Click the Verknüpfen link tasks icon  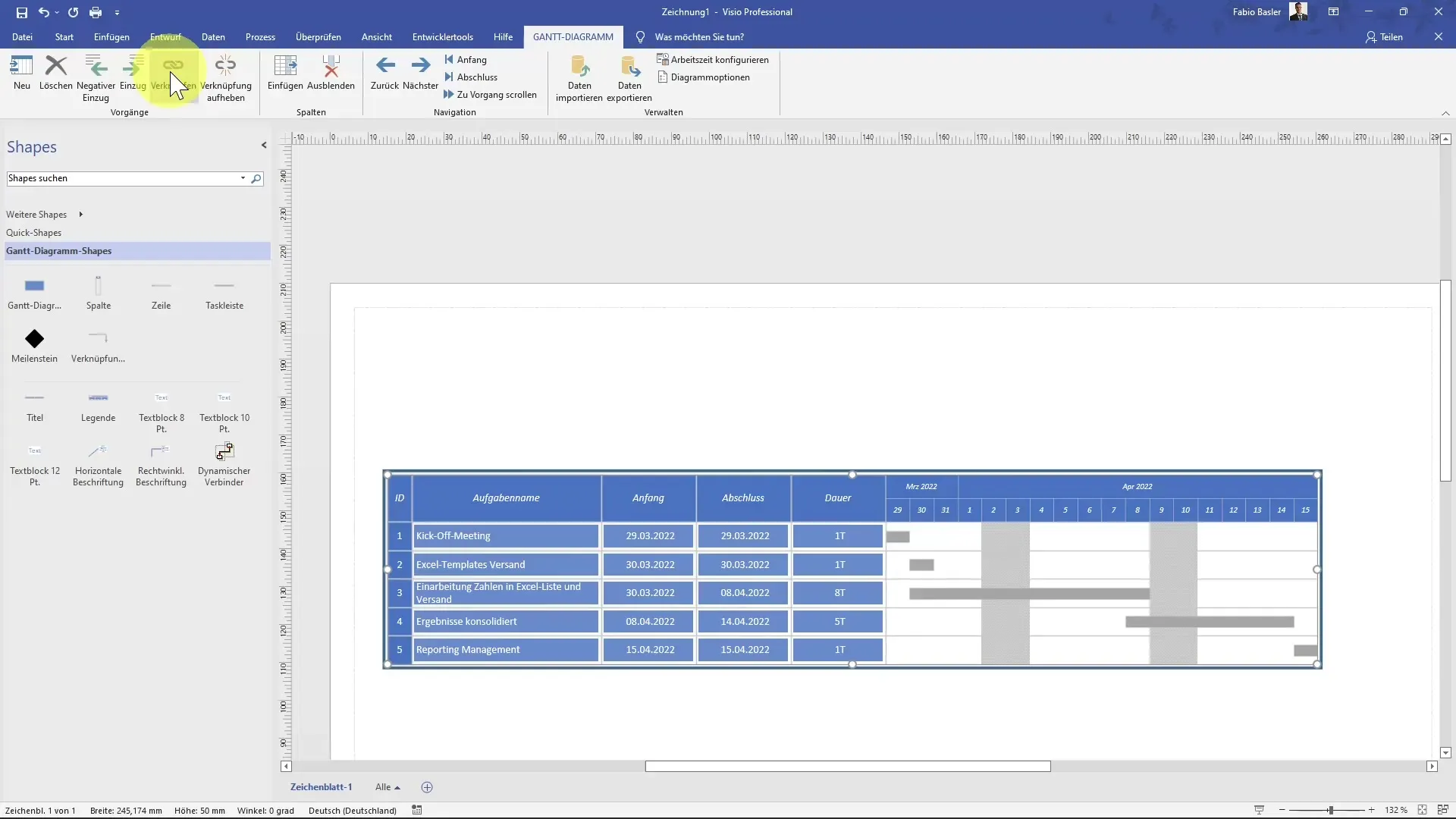tap(173, 73)
